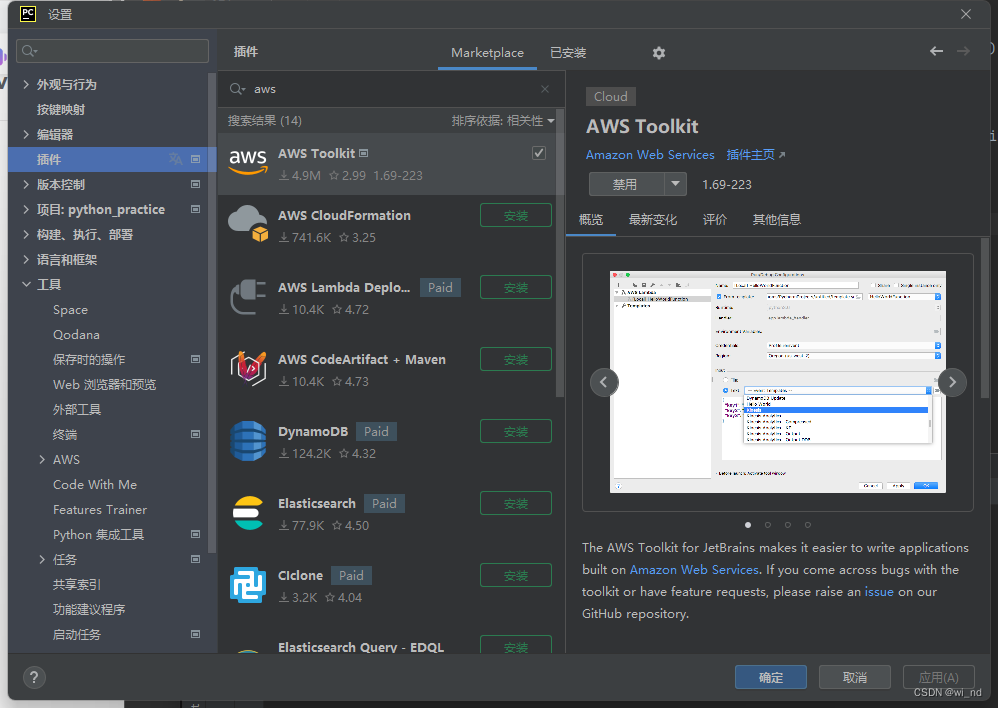Screen dimensions: 998x708
Task: Select the first carousel page dot
Action: point(748,525)
